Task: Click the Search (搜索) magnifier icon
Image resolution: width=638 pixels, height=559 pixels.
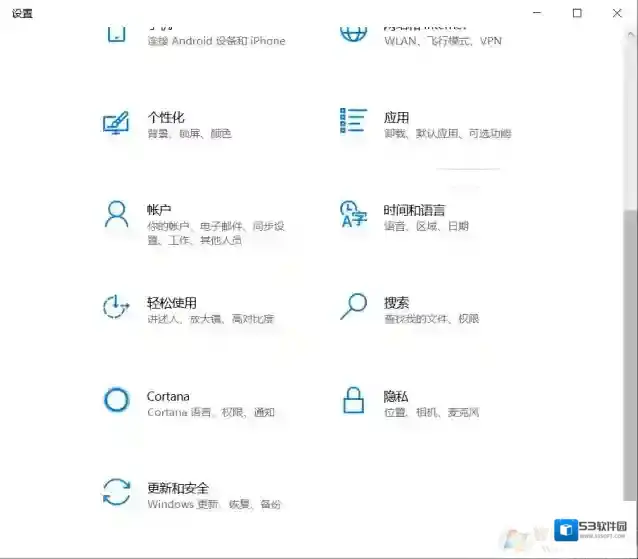Action: (354, 306)
